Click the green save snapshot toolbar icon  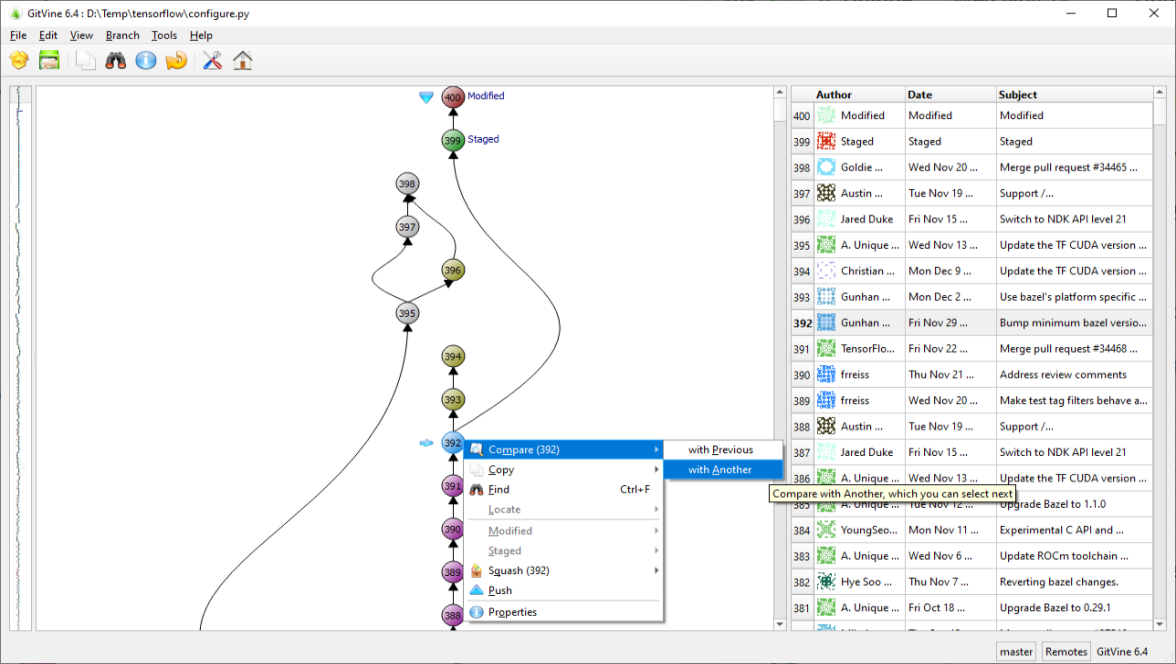(49, 60)
